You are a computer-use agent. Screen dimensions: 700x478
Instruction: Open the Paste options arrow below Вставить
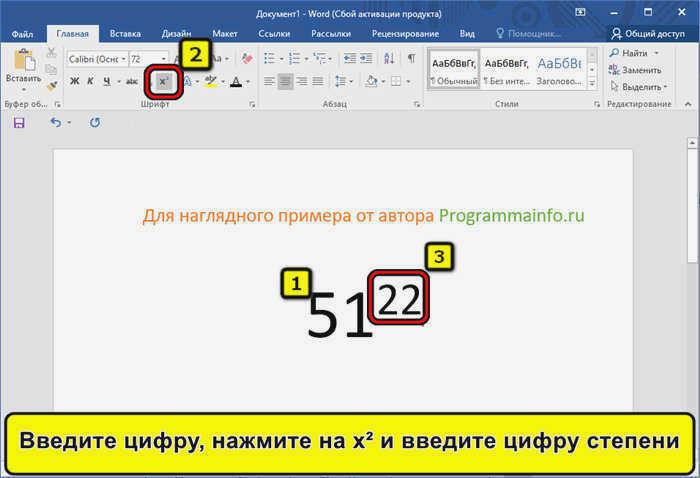(x=24, y=89)
